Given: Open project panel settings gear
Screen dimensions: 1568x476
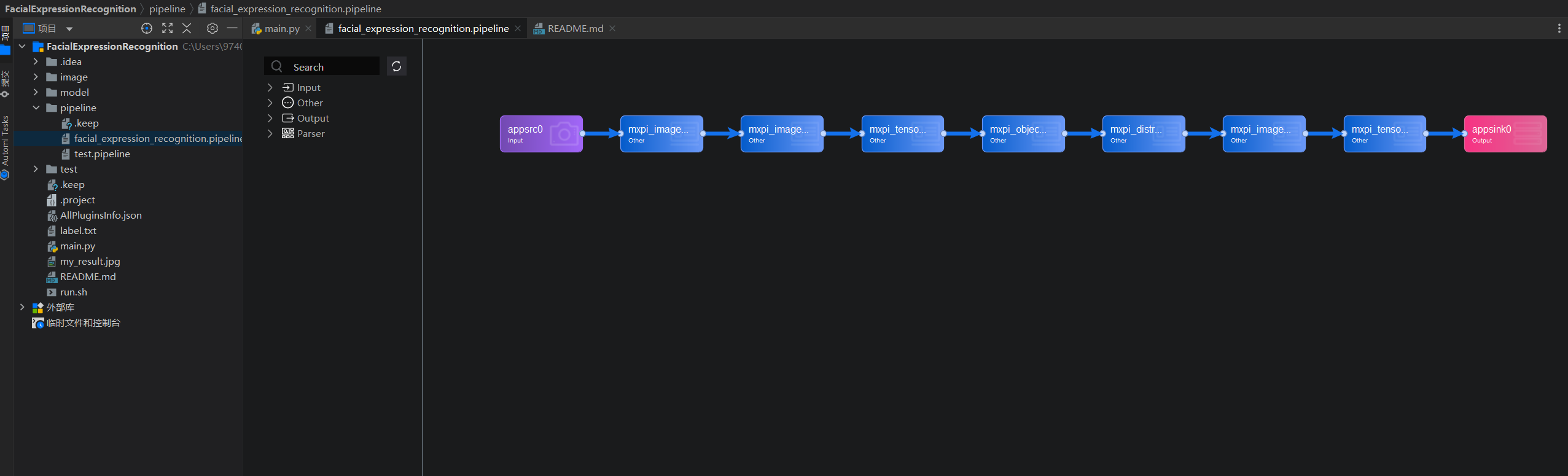Looking at the screenshot, I should 212,28.
